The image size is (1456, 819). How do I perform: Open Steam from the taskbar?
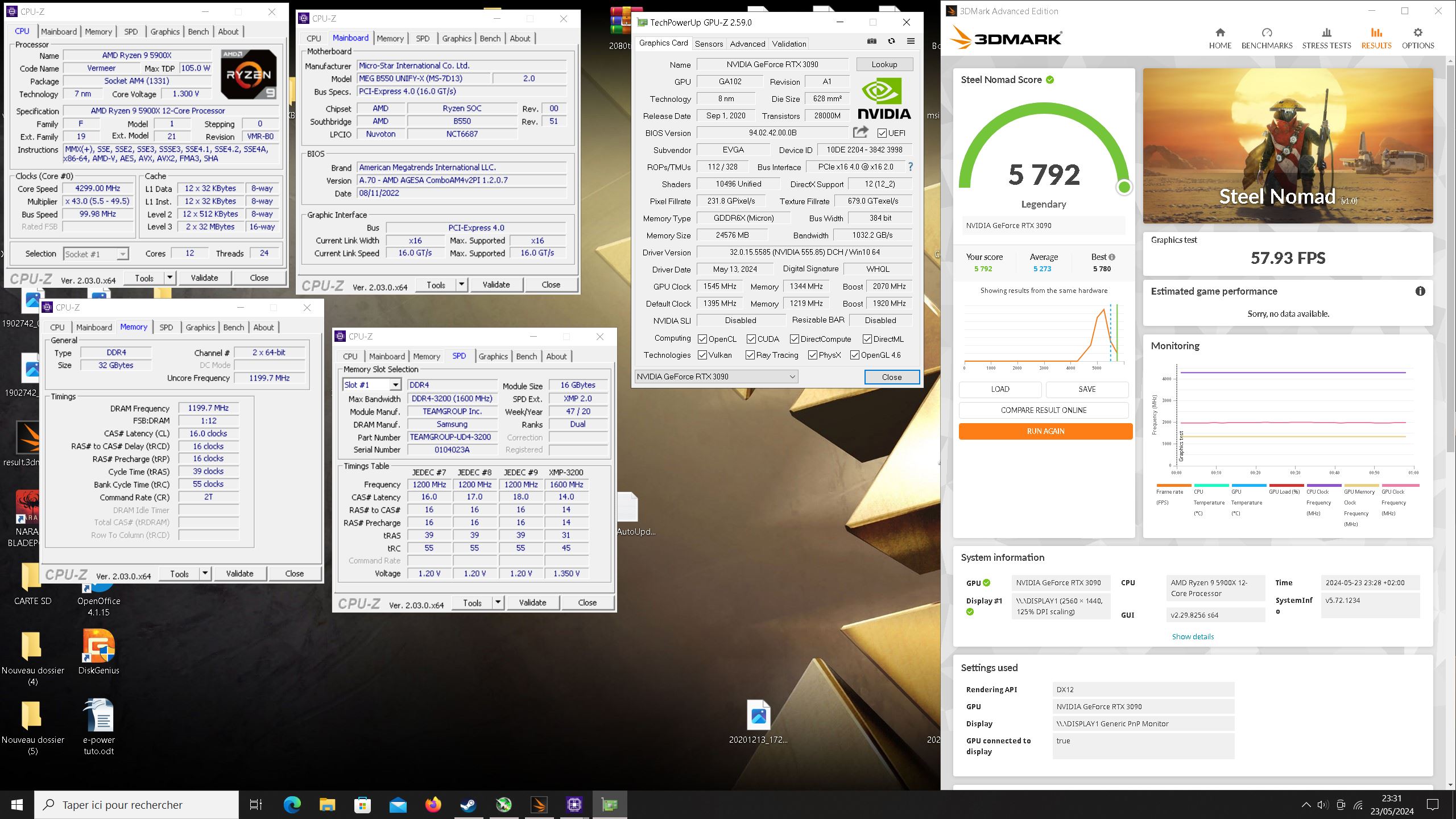469,805
